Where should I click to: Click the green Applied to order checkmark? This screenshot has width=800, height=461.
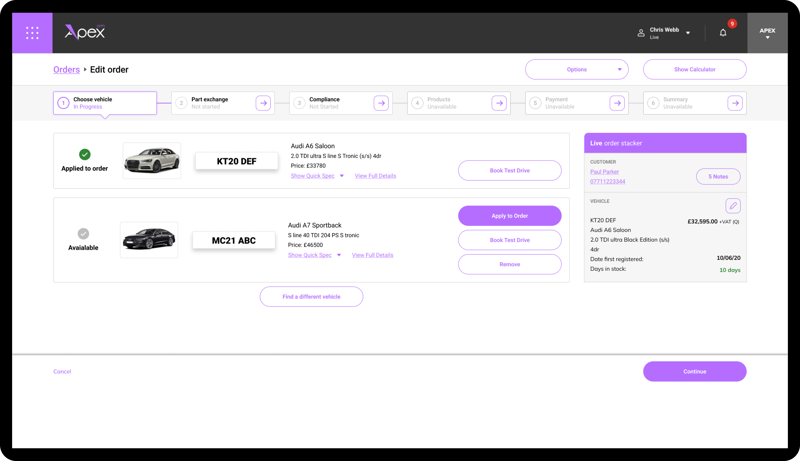85,154
